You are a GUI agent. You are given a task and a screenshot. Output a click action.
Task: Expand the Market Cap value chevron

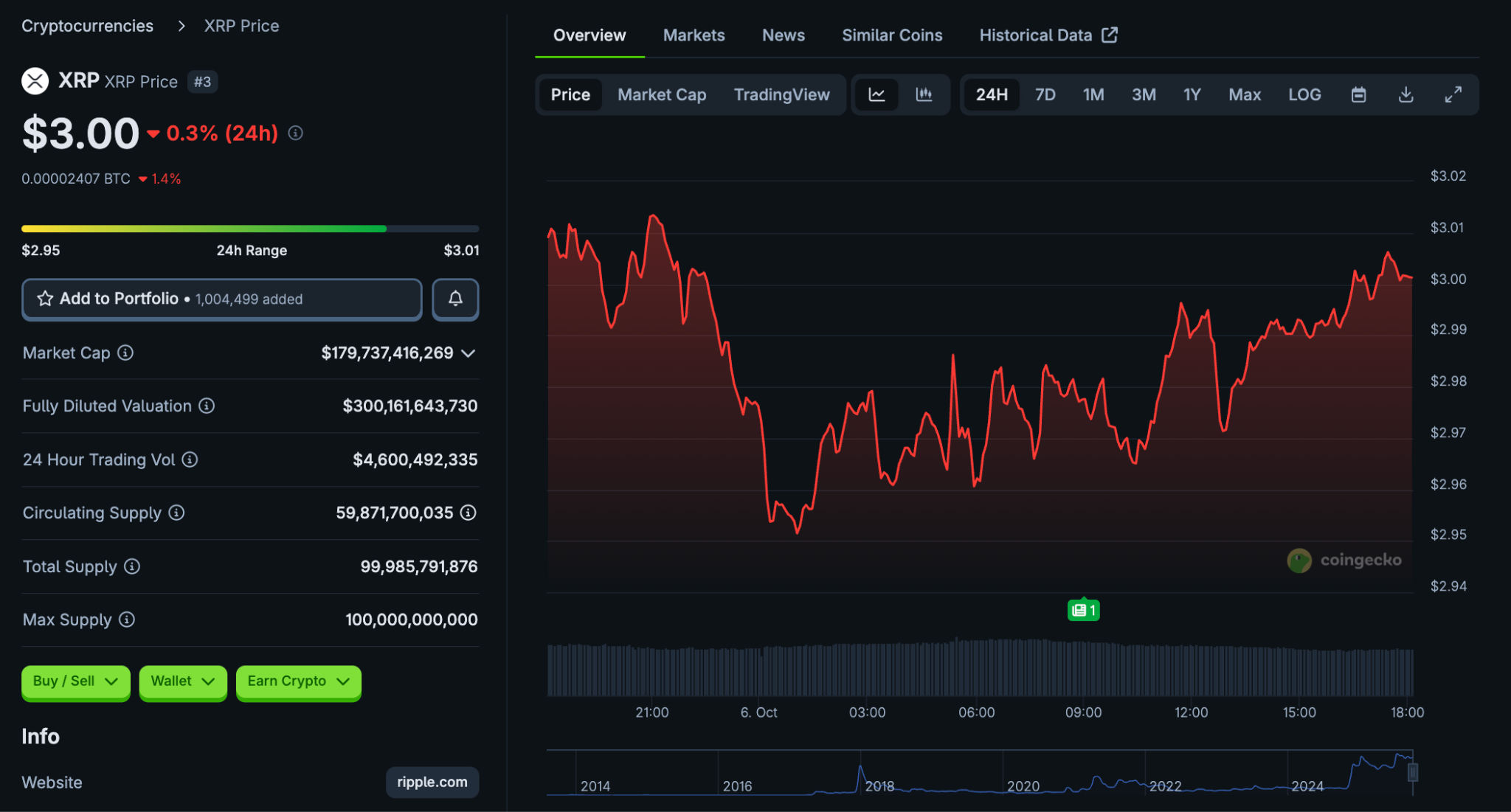click(x=468, y=353)
